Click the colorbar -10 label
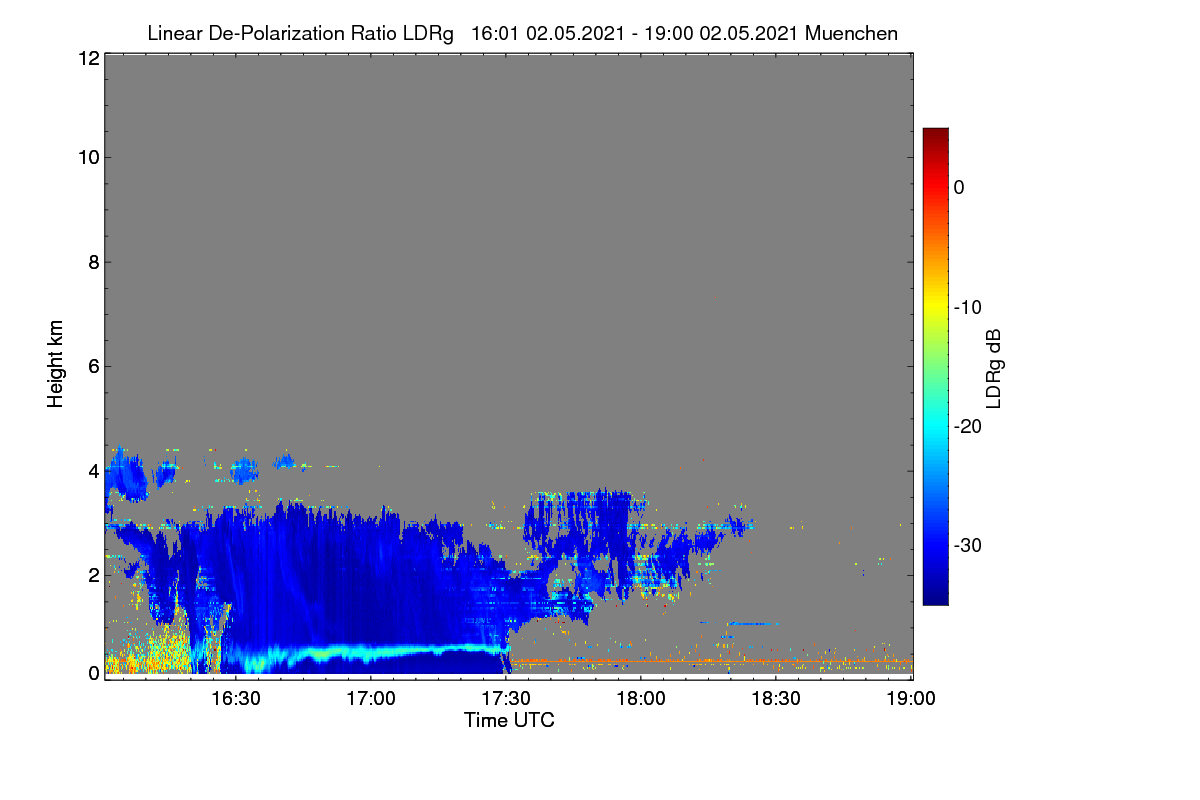The width and height of the screenshot is (1200, 800). [967, 307]
